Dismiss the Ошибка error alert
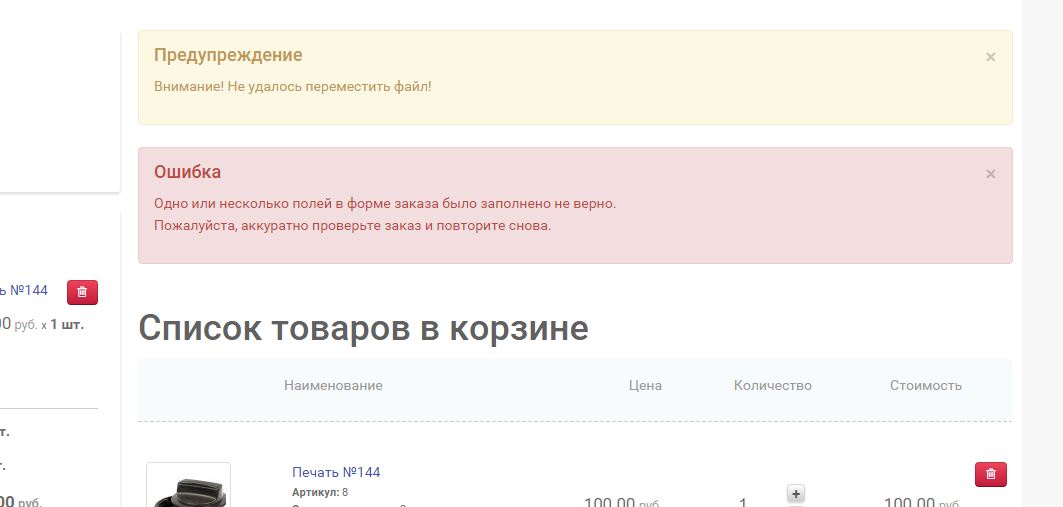Image resolution: width=1063 pixels, height=507 pixels. pyautogui.click(x=990, y=174)
